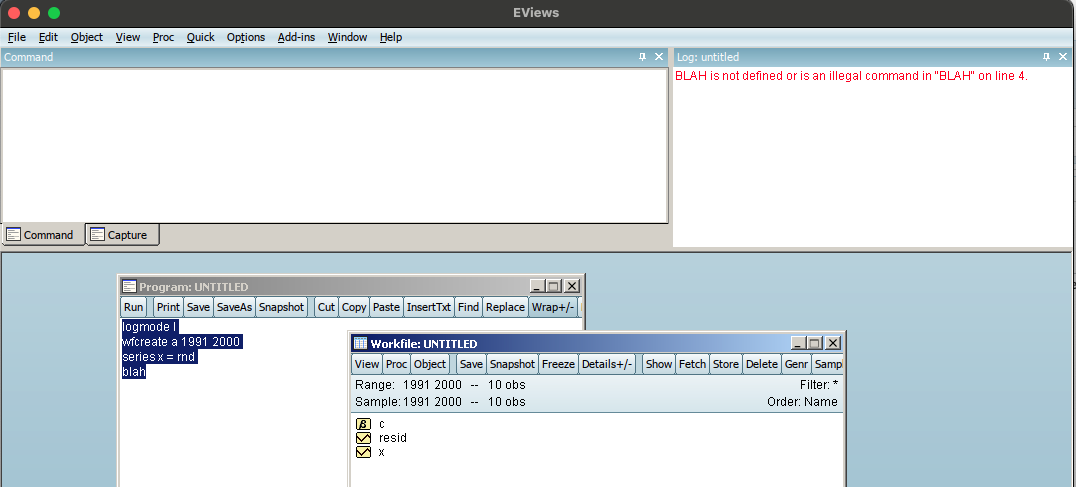Click the 'blah' program line

[134, 372]
